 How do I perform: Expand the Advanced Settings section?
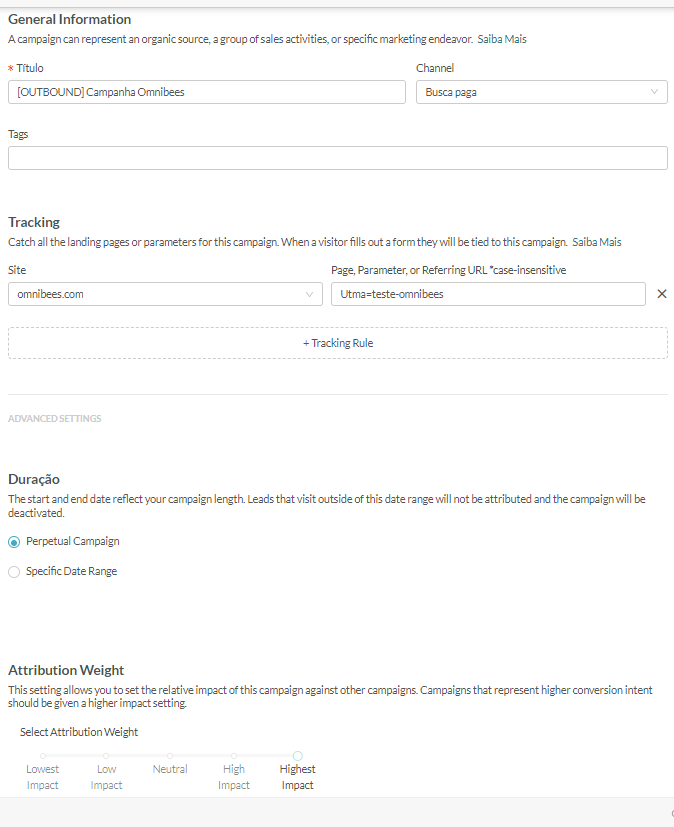[55, 419]
